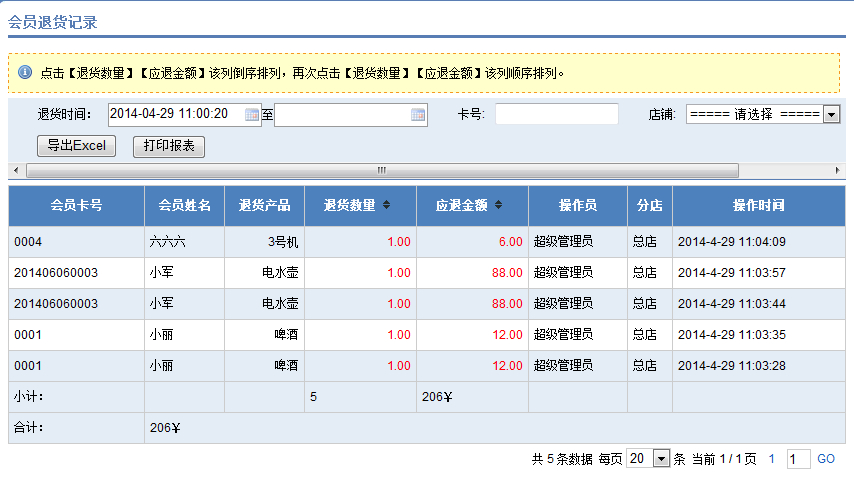Click the GO pagination link
Screen dimensions: 854x486
pos(826,459)
